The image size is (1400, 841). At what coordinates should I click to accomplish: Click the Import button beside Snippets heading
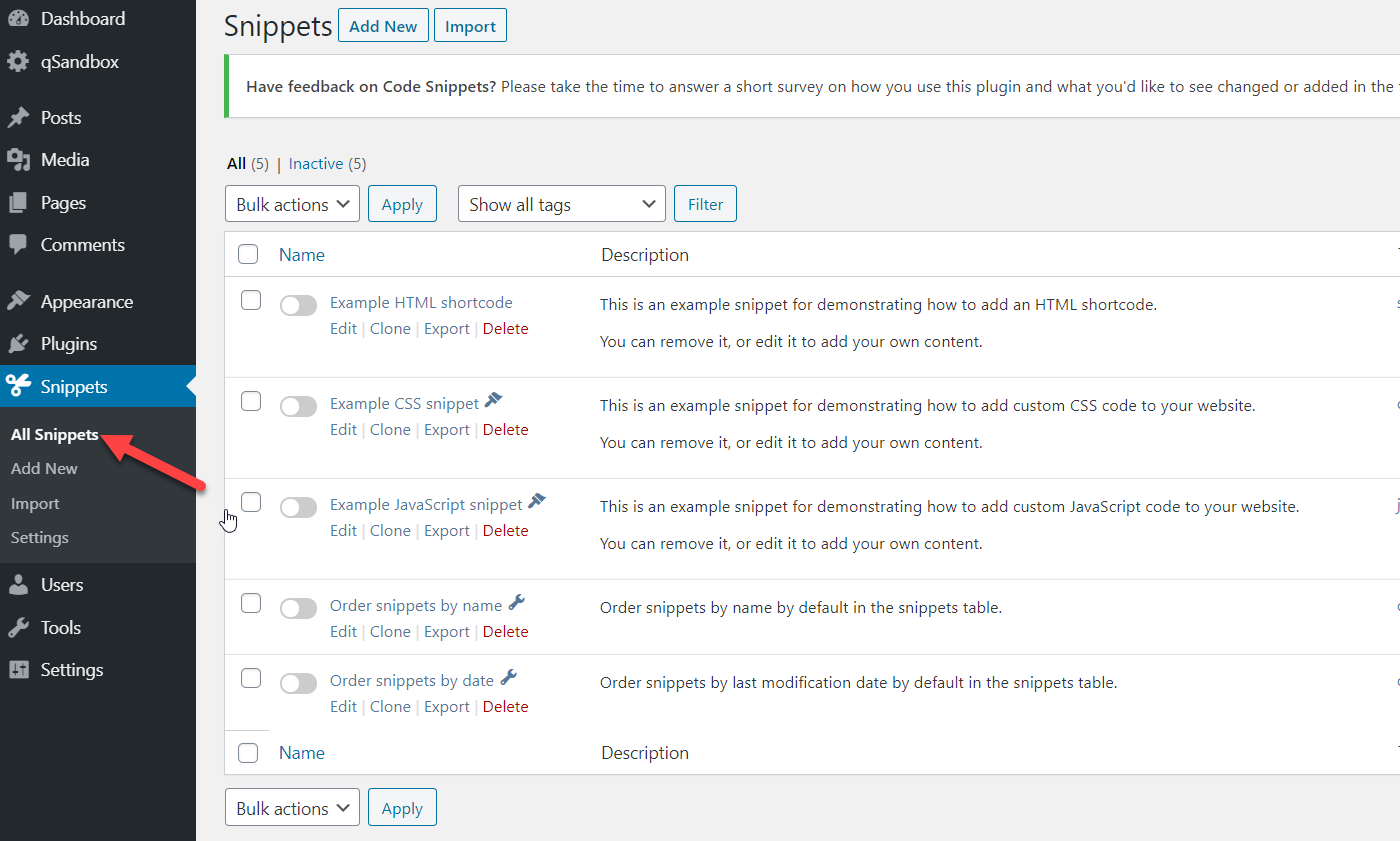pos(470,26)
